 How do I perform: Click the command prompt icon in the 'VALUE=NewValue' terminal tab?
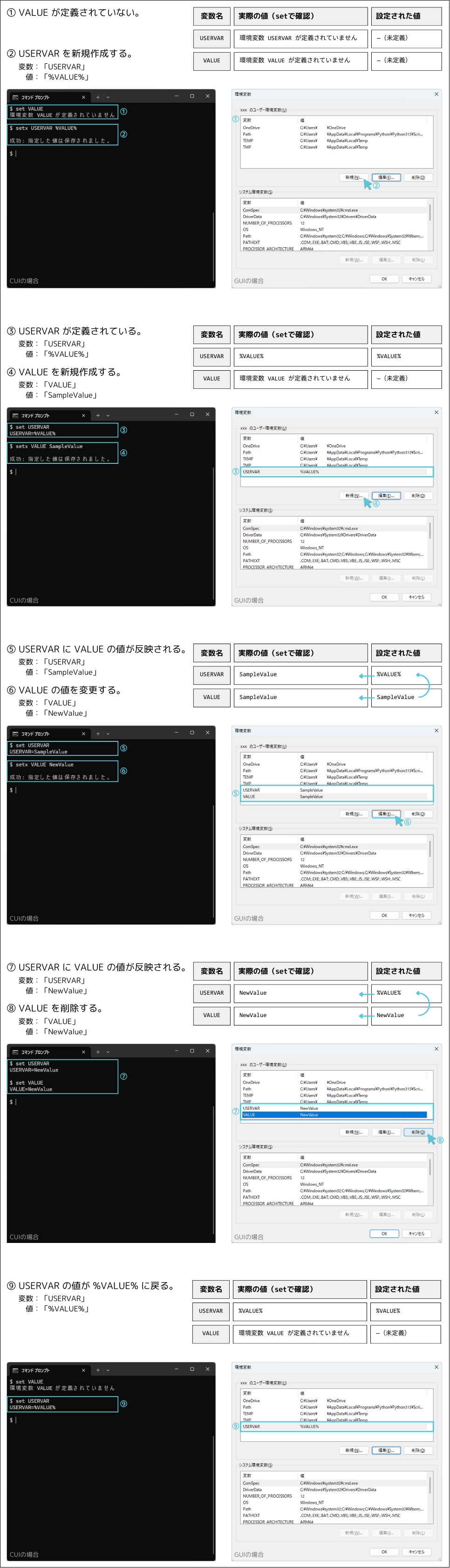pos(15,1052)
